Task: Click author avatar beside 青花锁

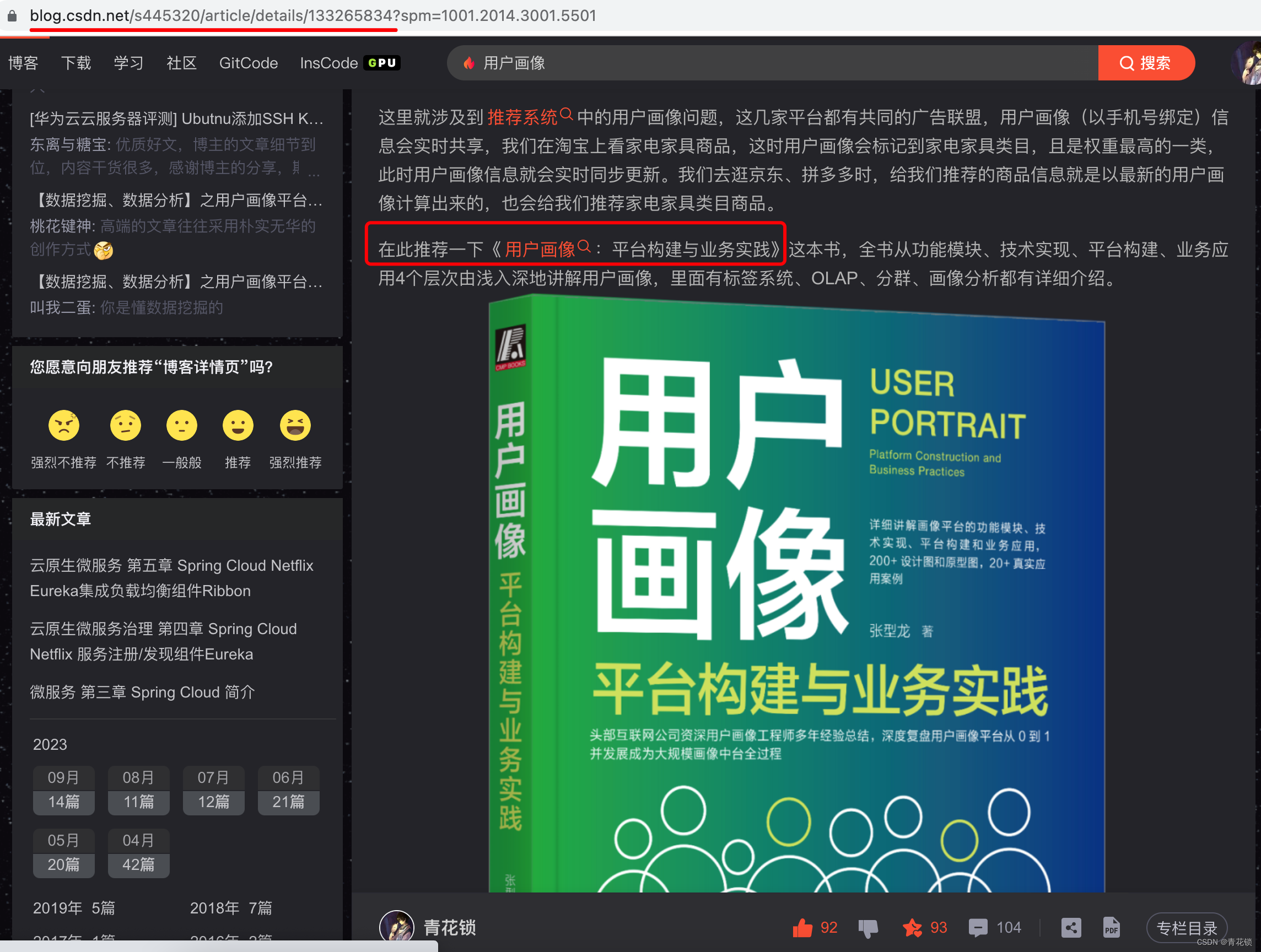Action: (396, 928)
